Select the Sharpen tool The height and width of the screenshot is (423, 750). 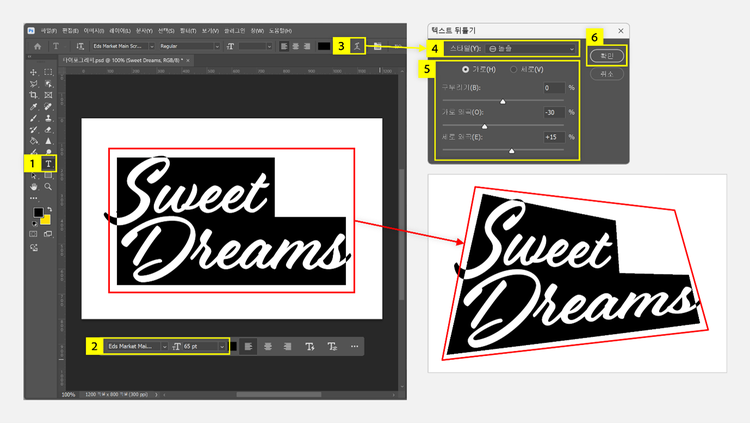(48, 141)
